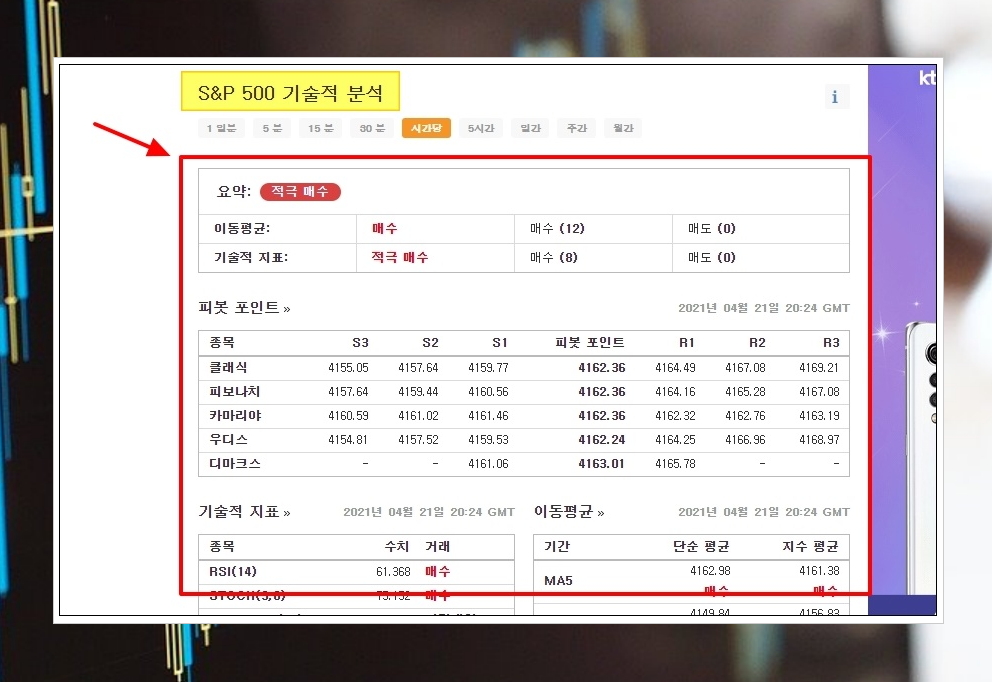992x682 pixels.
Task: Select the 5 minute timeframe tab
Action: coord(272,128)
